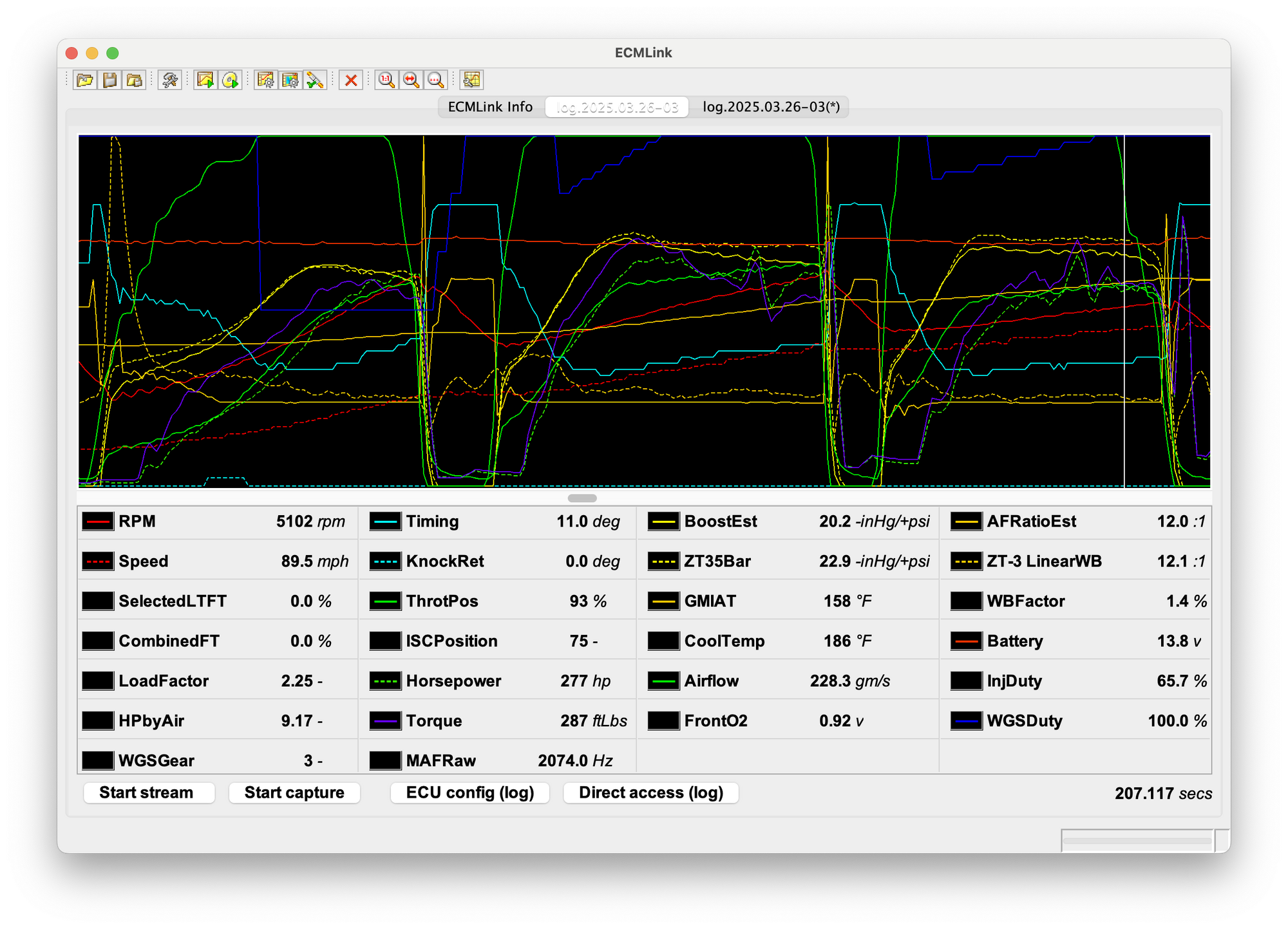Click the 207.117 secs time readout
This screenshot has width=1288, height=929.
coord(1163,794)
